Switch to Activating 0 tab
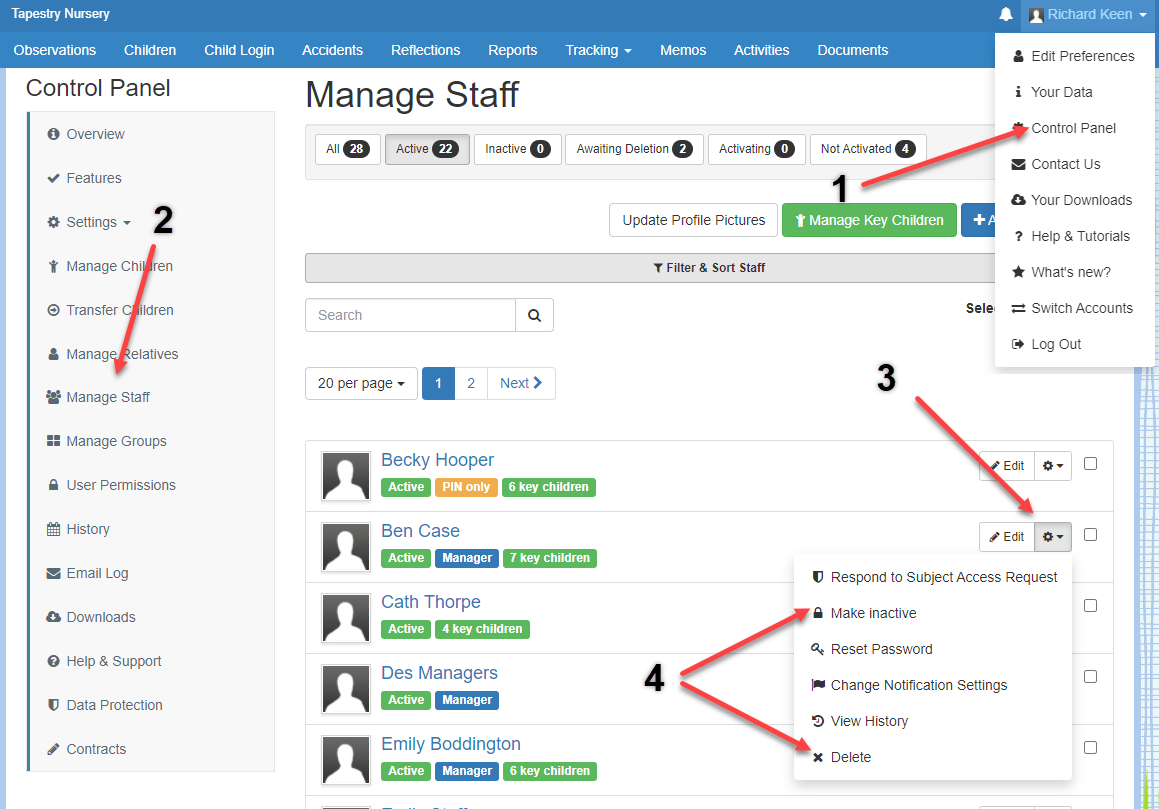 tap(756, 149)
